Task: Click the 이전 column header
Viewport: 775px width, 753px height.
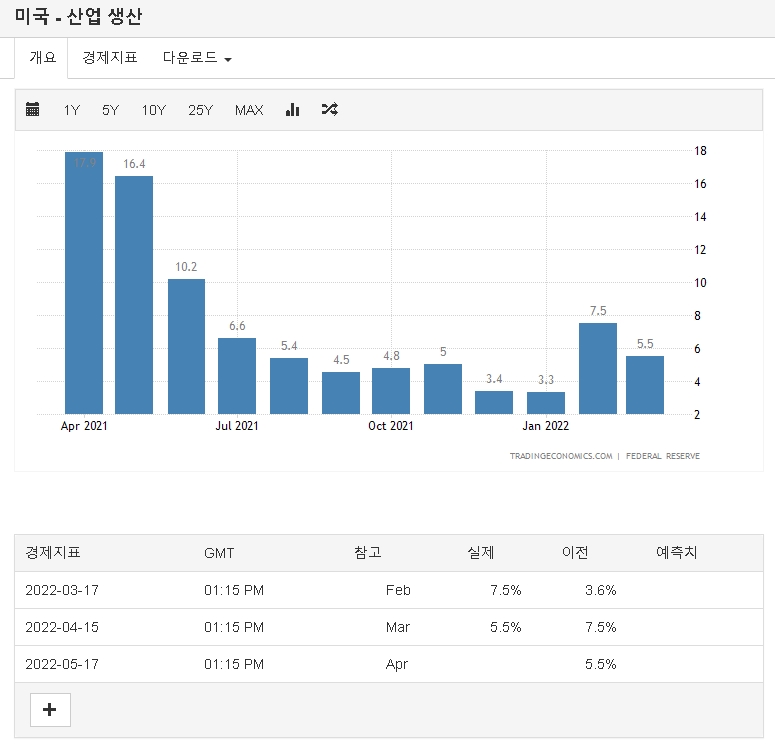Action: pyautogui.click(x=575, y=552)
